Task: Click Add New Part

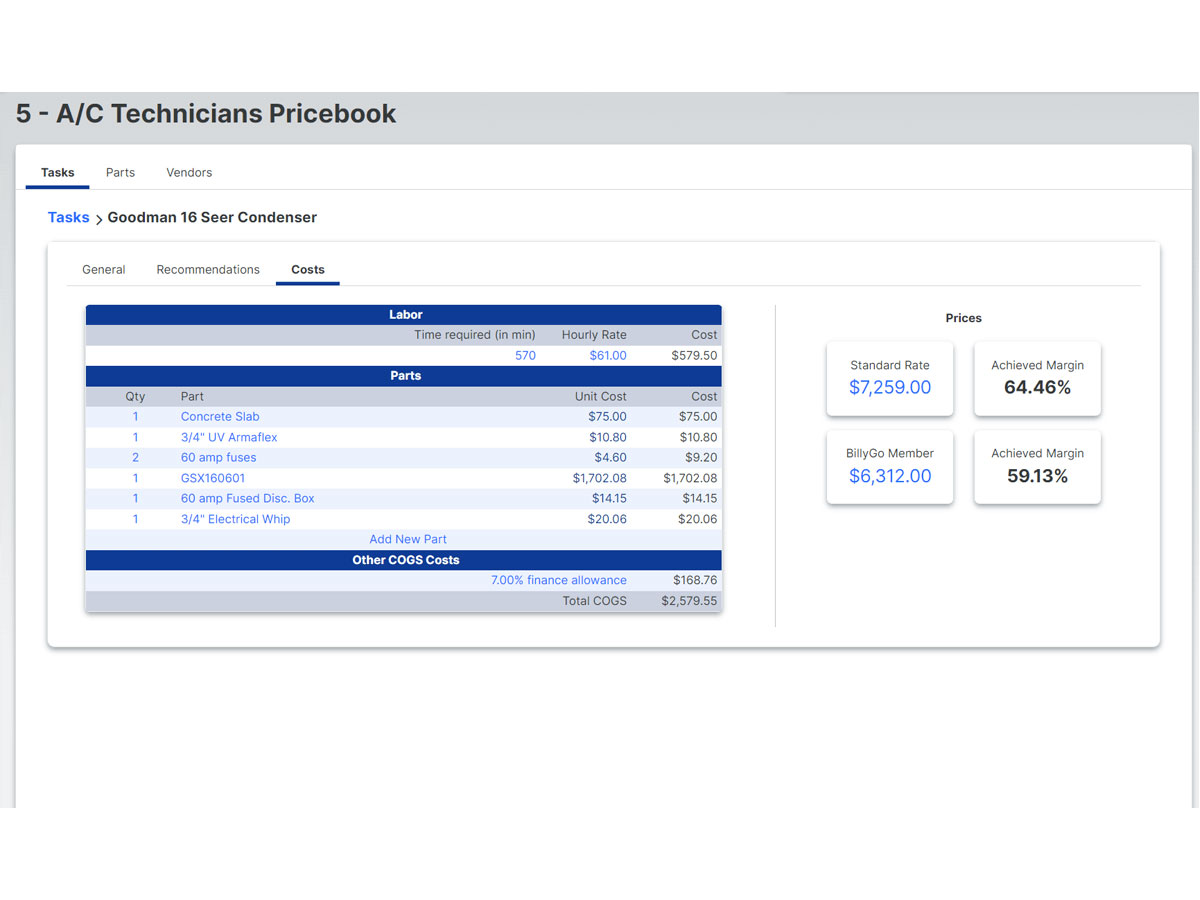Action: click(408, 539)
